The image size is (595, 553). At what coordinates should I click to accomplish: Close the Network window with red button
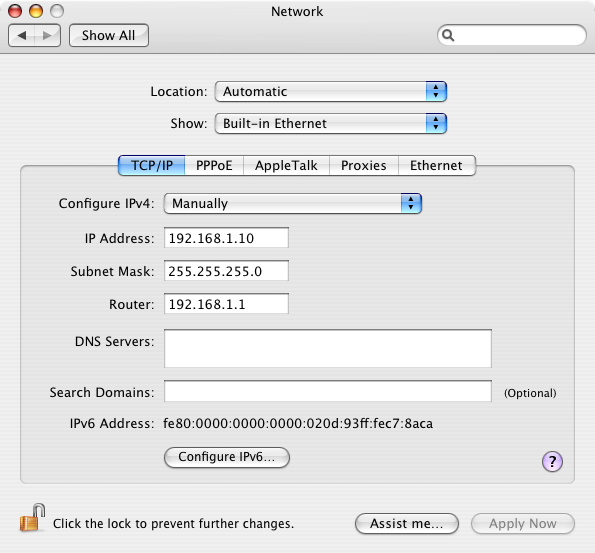click(x=15, y=11)
